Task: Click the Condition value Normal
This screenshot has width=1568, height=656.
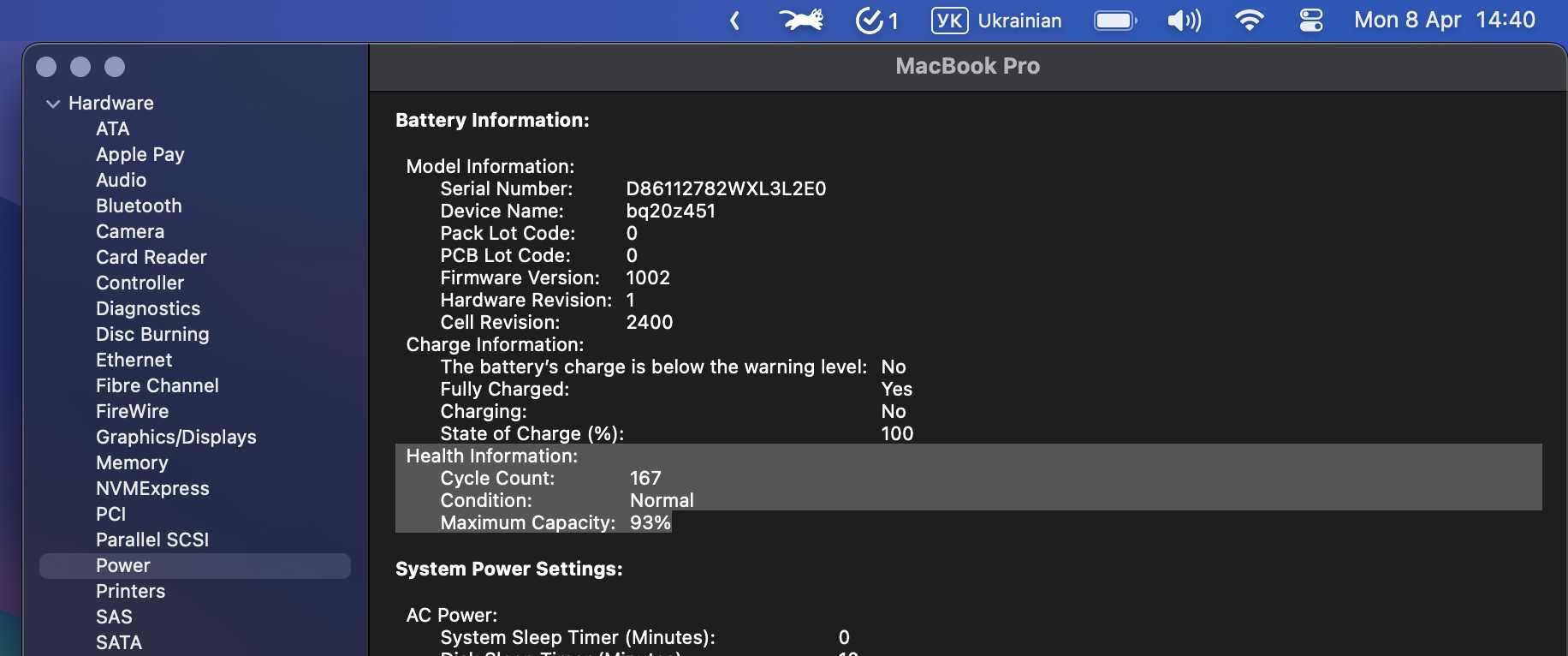Action: [x=662, y=500]
